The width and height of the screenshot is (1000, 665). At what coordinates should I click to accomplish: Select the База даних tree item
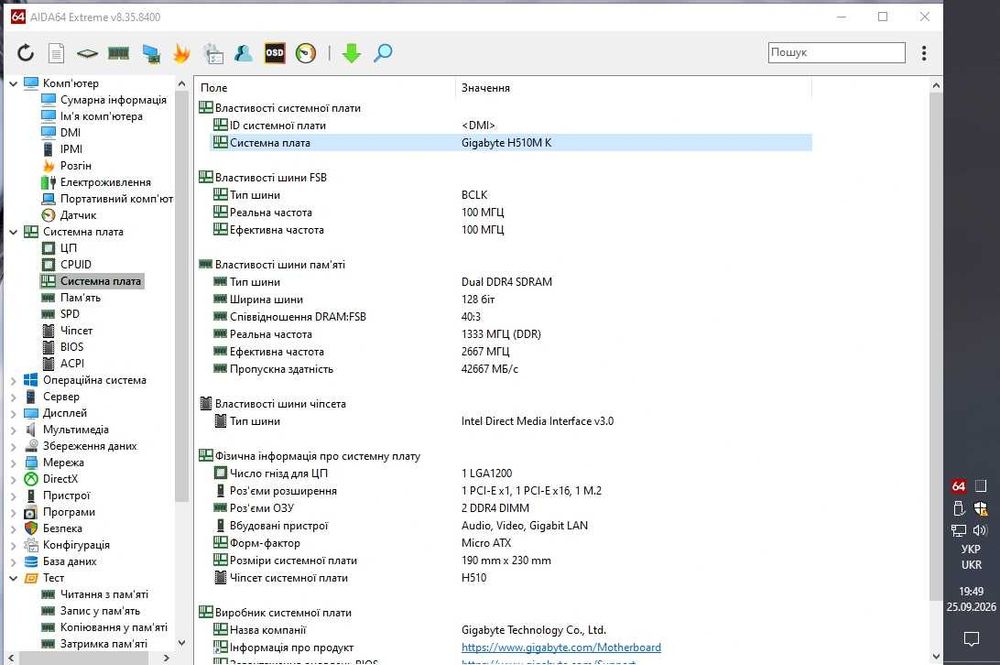[70, 562]
